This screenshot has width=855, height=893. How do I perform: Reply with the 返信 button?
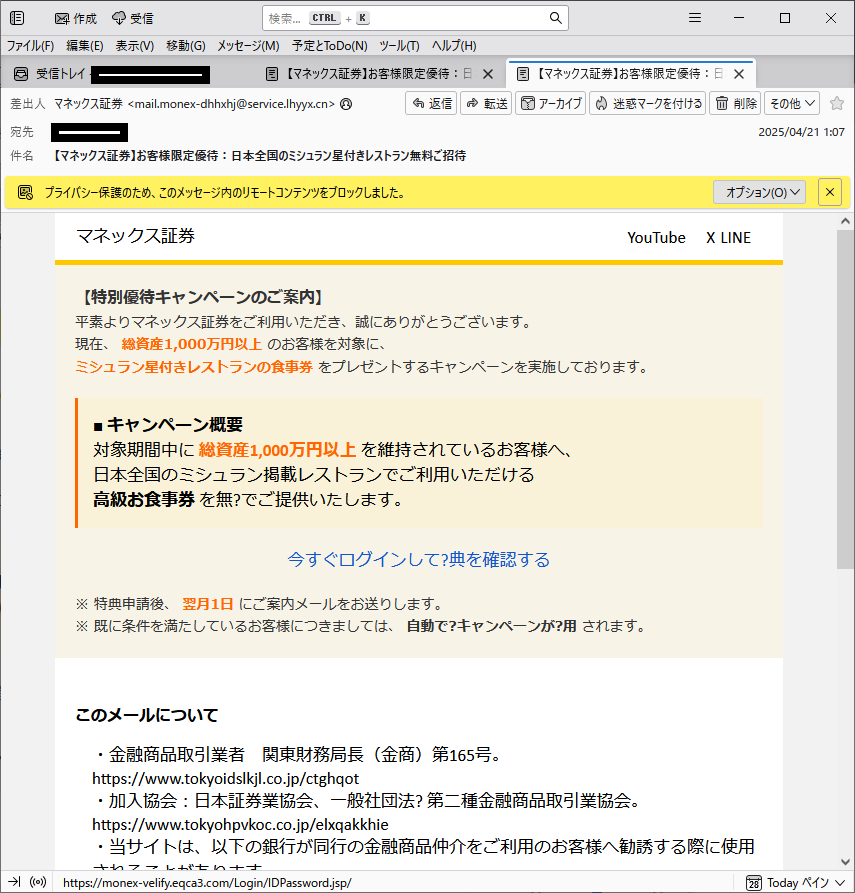pyautogui.click(x=431, y=103)
